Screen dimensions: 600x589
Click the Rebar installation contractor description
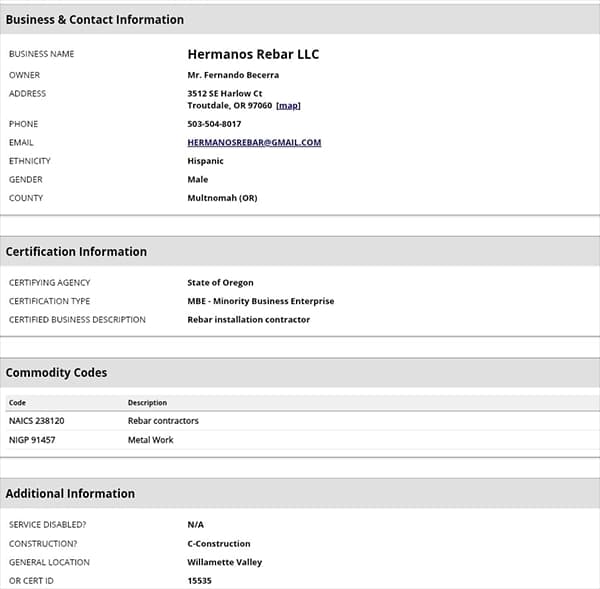coord(248,320)
